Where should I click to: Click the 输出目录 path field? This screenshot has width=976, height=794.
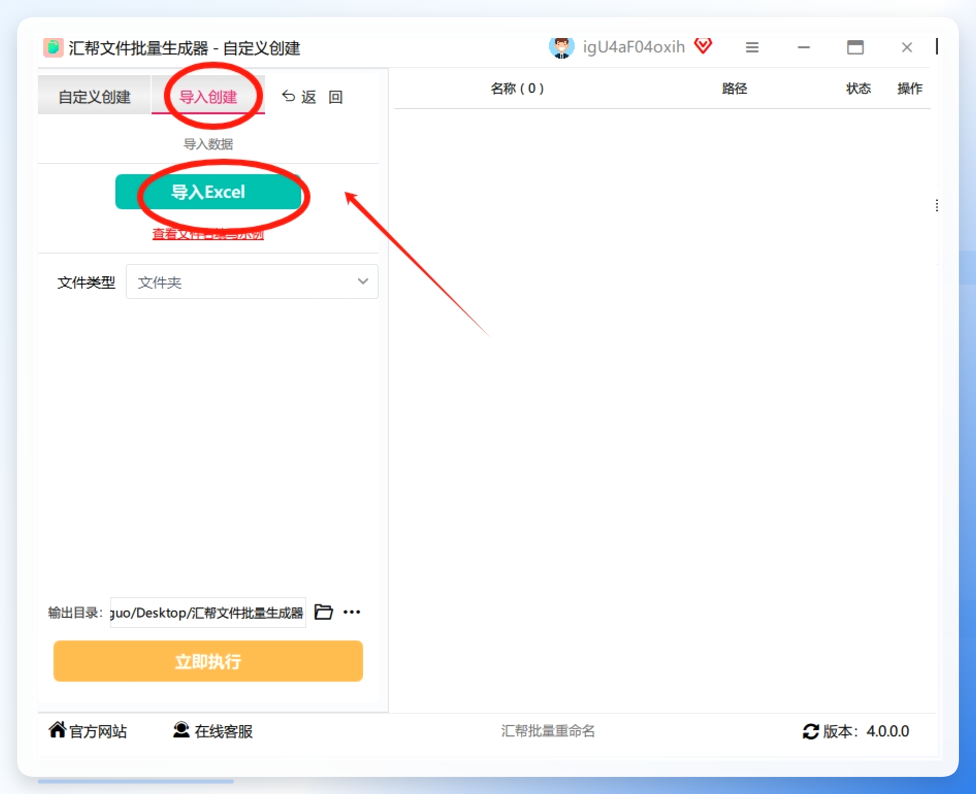click(x=207, y=612)
